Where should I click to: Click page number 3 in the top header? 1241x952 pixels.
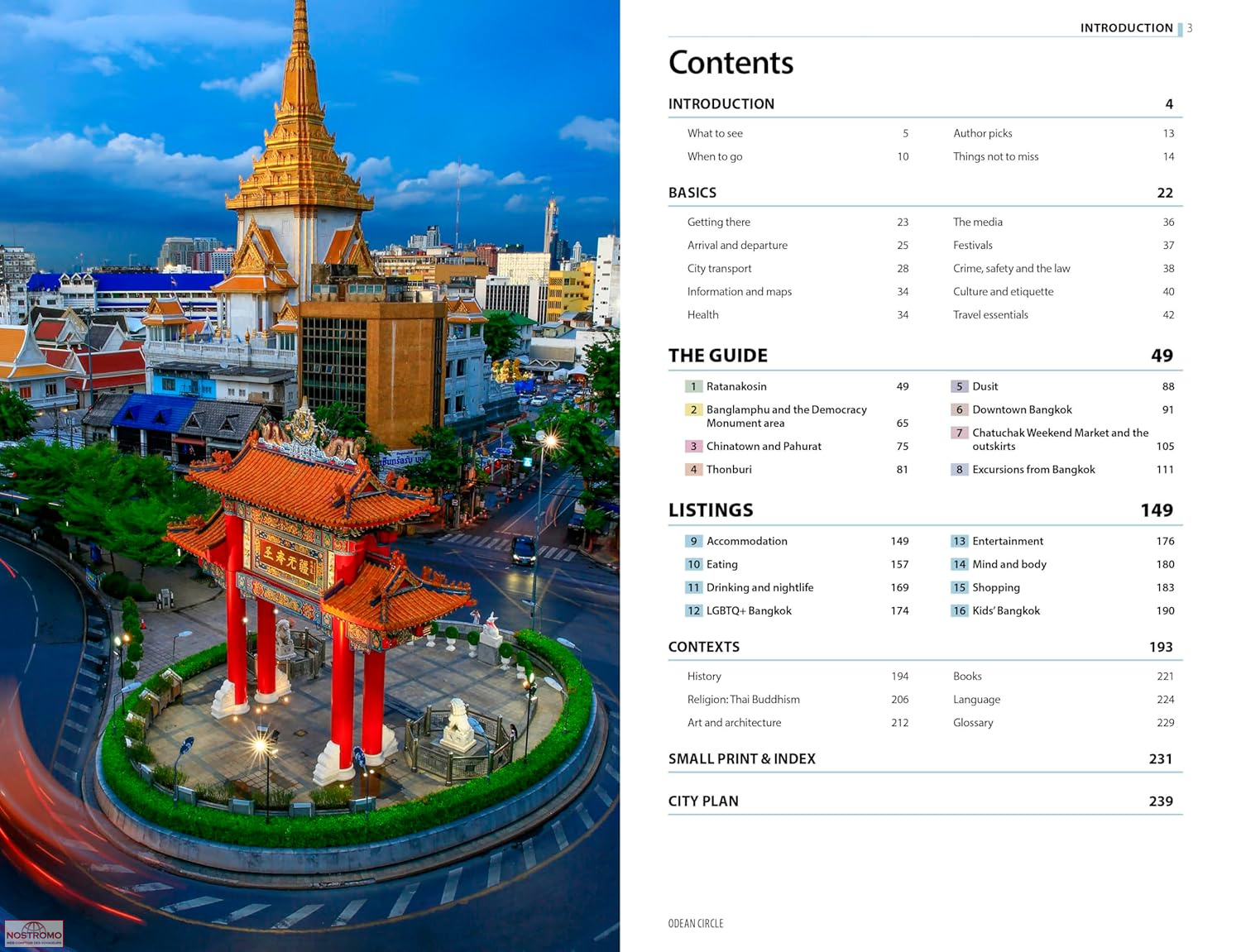[x=1190, y=28]
